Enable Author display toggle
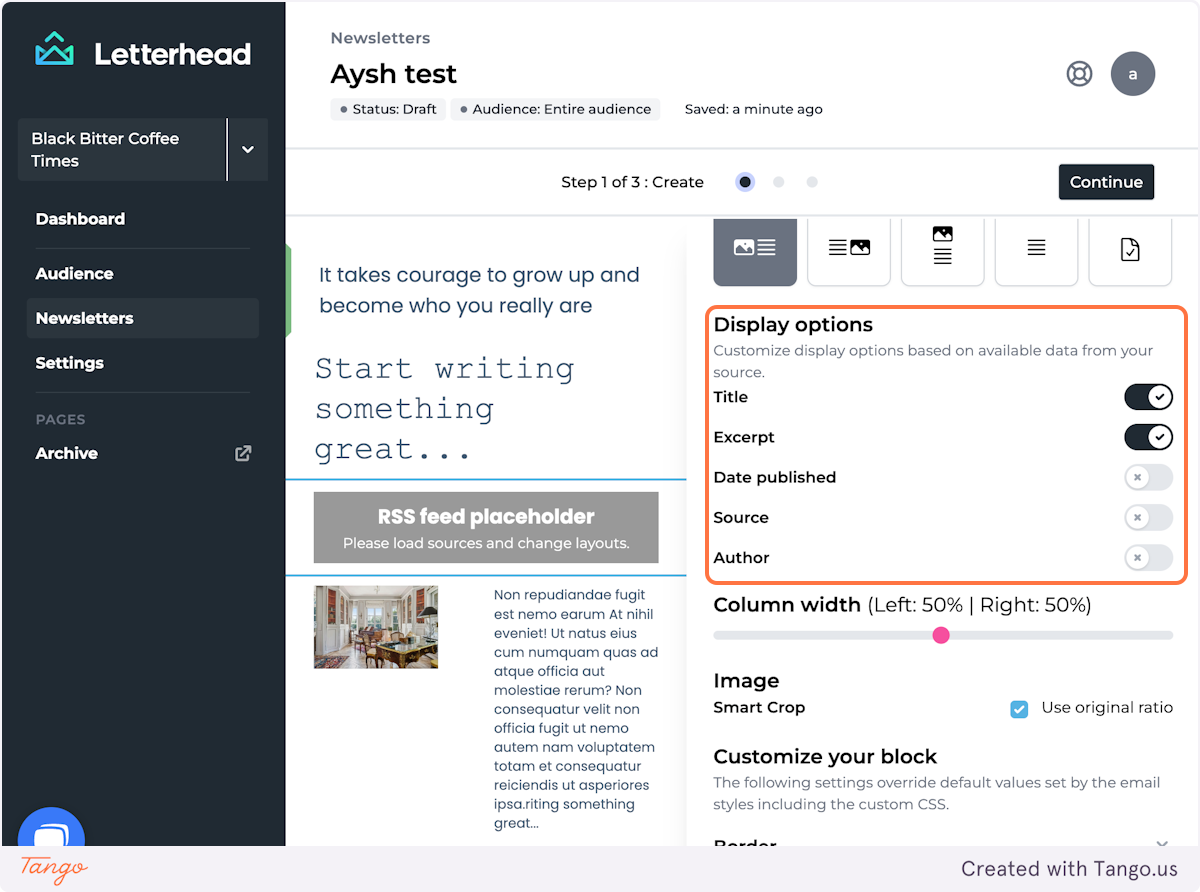The height and width of the screenshot is (892, 1200). click(x=1148, y=557)
